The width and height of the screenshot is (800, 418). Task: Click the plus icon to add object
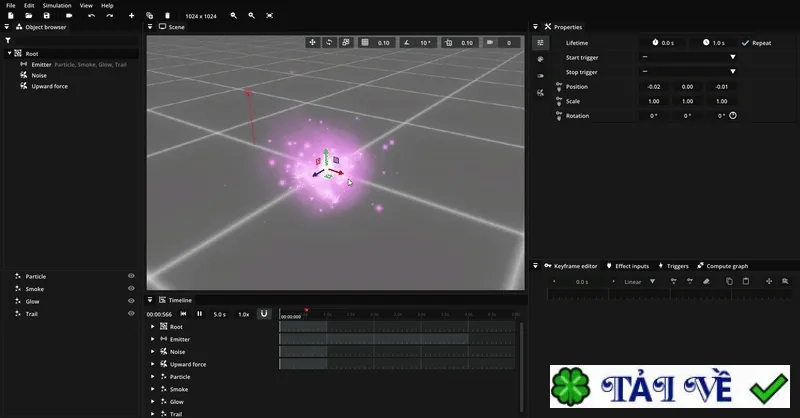(x=131, y=16)
